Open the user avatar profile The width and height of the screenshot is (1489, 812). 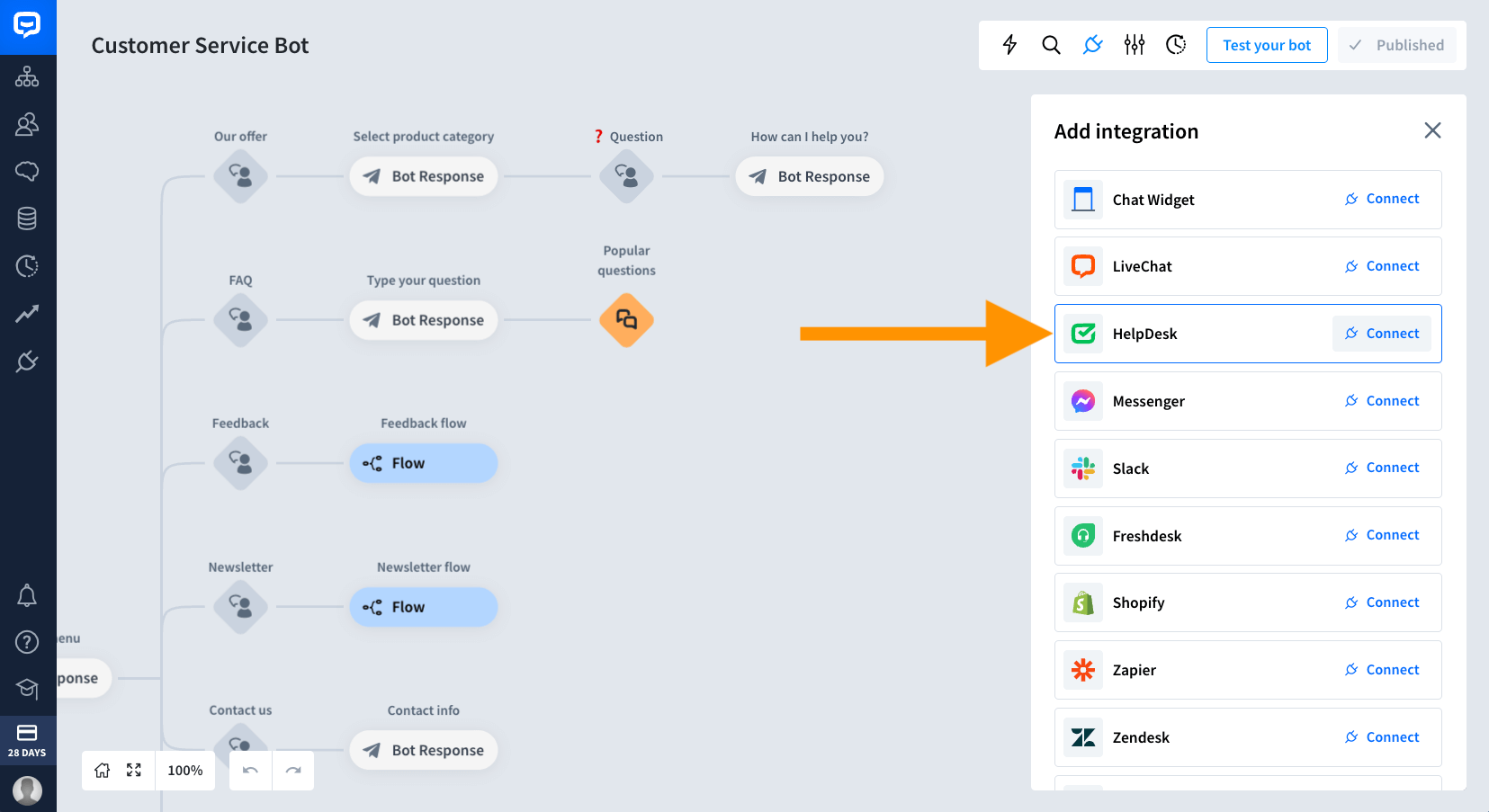[x=27, y=790]
